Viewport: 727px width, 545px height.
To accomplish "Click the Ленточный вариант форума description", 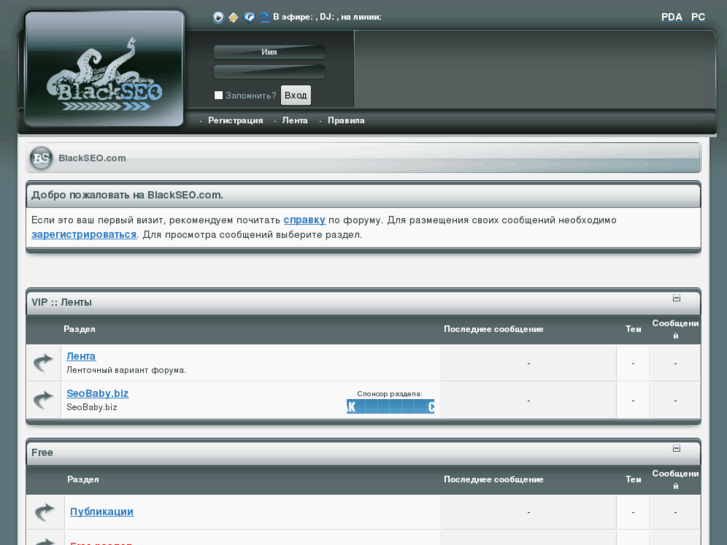I will tap(126, 370).
